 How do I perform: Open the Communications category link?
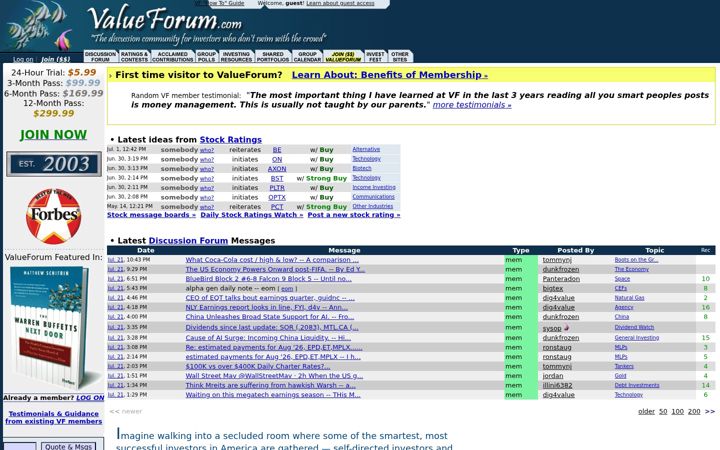click(x=373, y=197)
